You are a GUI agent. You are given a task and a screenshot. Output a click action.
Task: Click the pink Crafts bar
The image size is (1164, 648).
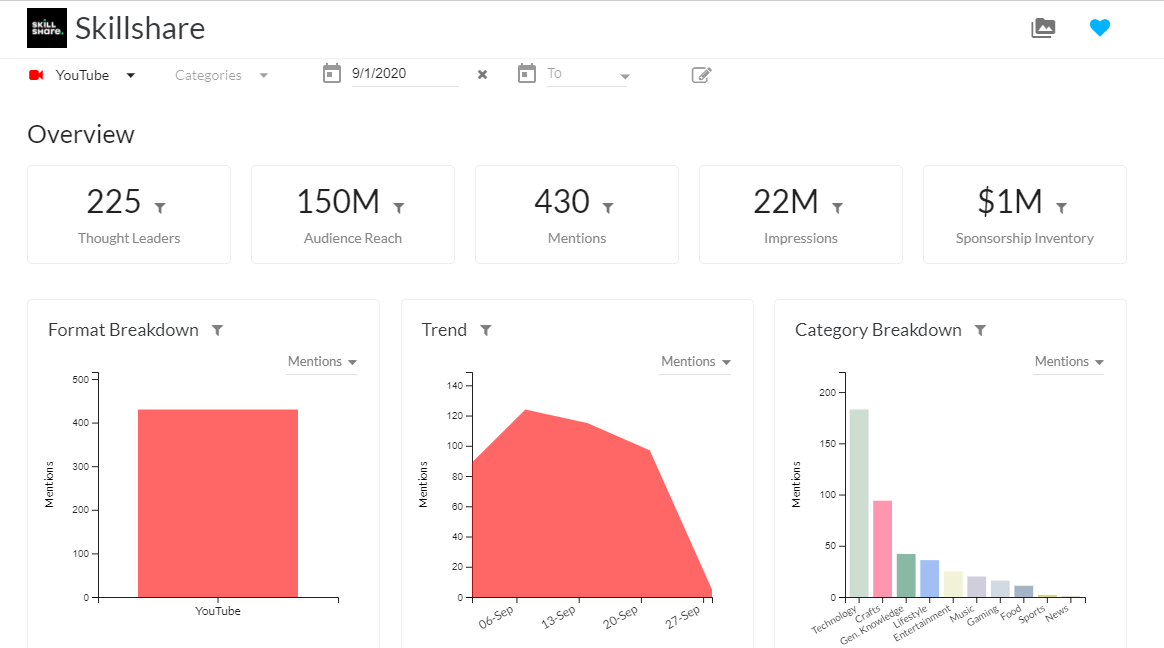tap(883, 549)
